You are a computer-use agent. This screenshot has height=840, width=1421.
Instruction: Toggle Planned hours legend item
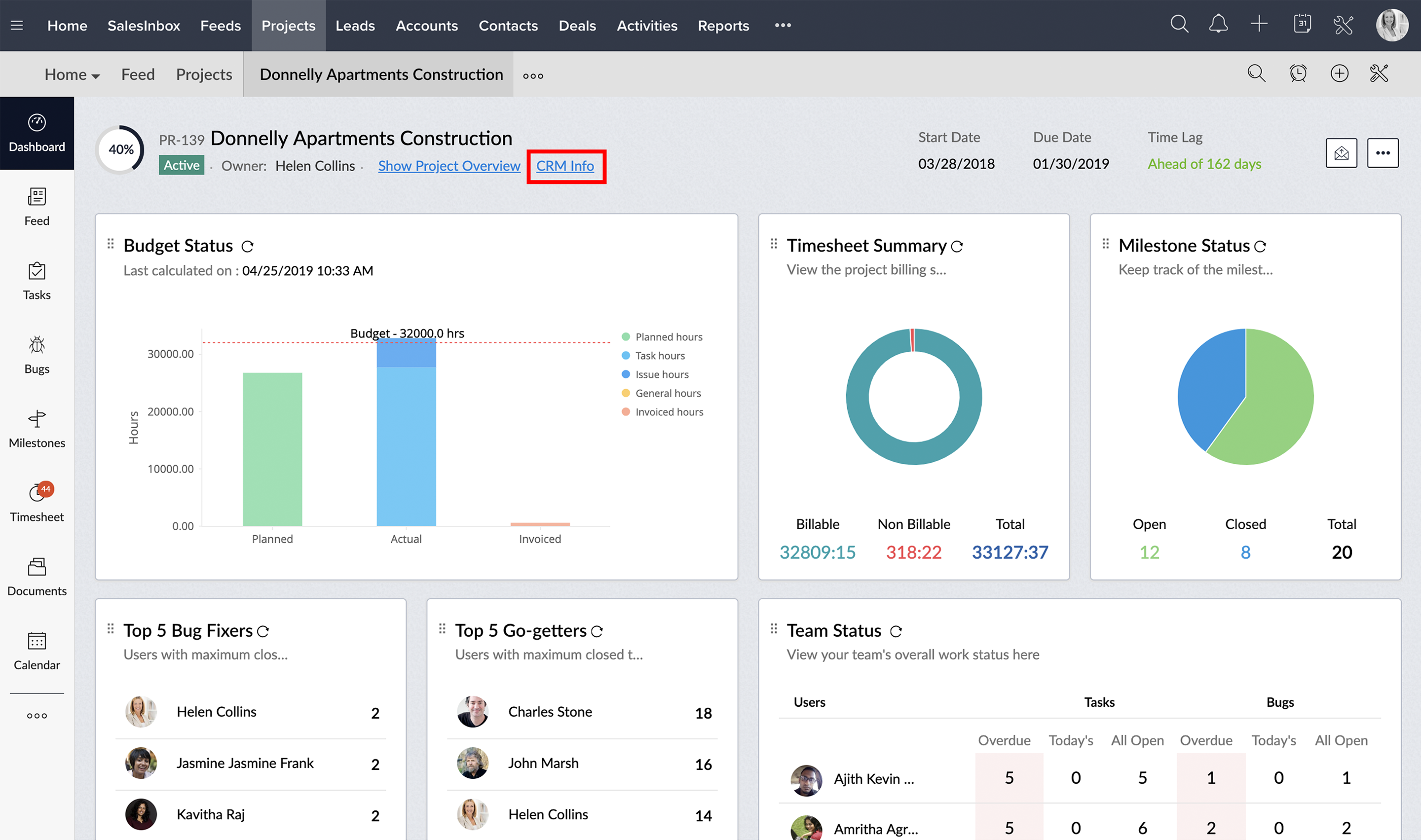coord(668,337)
